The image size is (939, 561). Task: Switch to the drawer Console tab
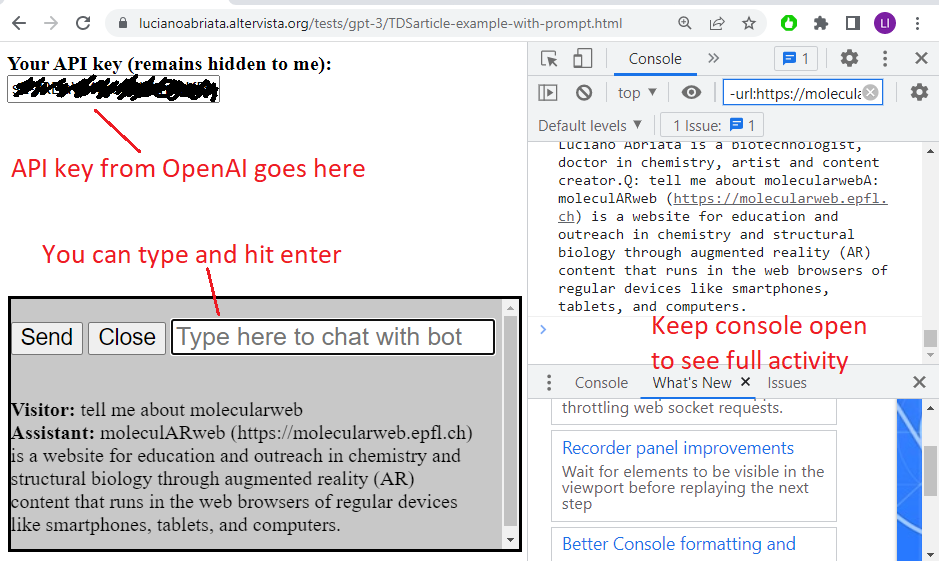pos(601,383)
